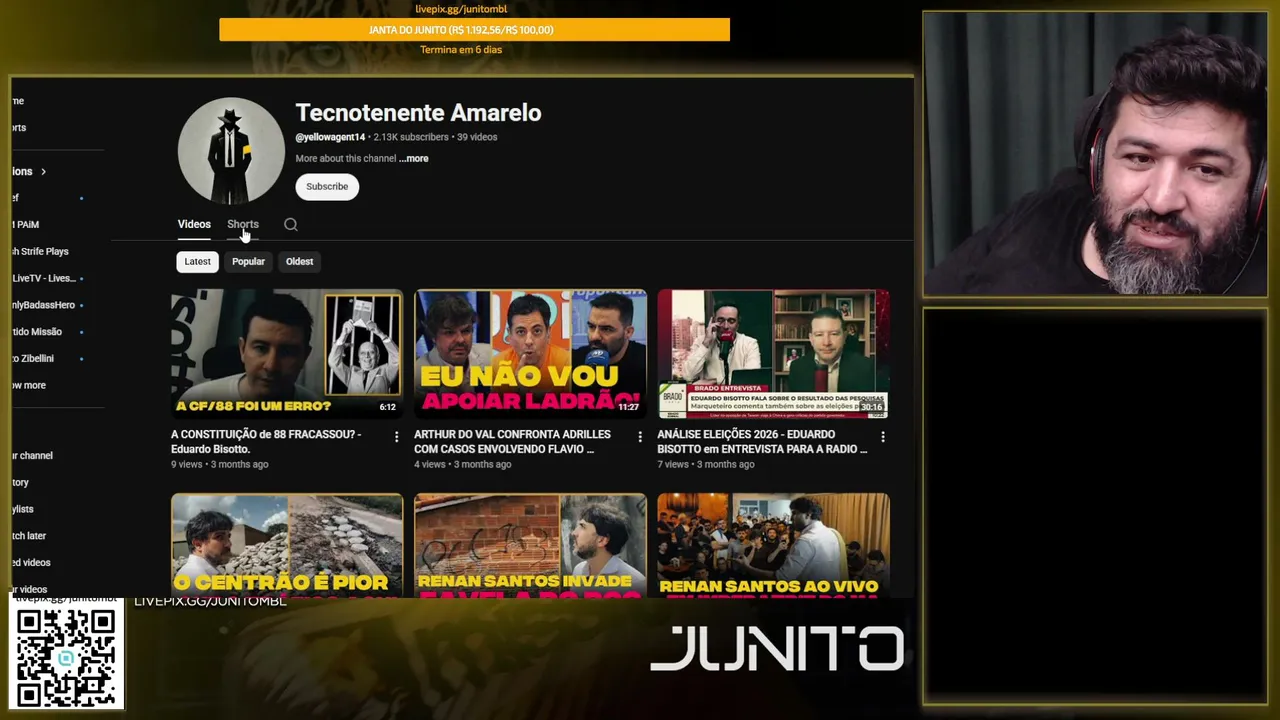Play the RENAN SANTOS AO VIVO thumbnail
Viewport: 1280px width, 720px height.
[773, 546]
